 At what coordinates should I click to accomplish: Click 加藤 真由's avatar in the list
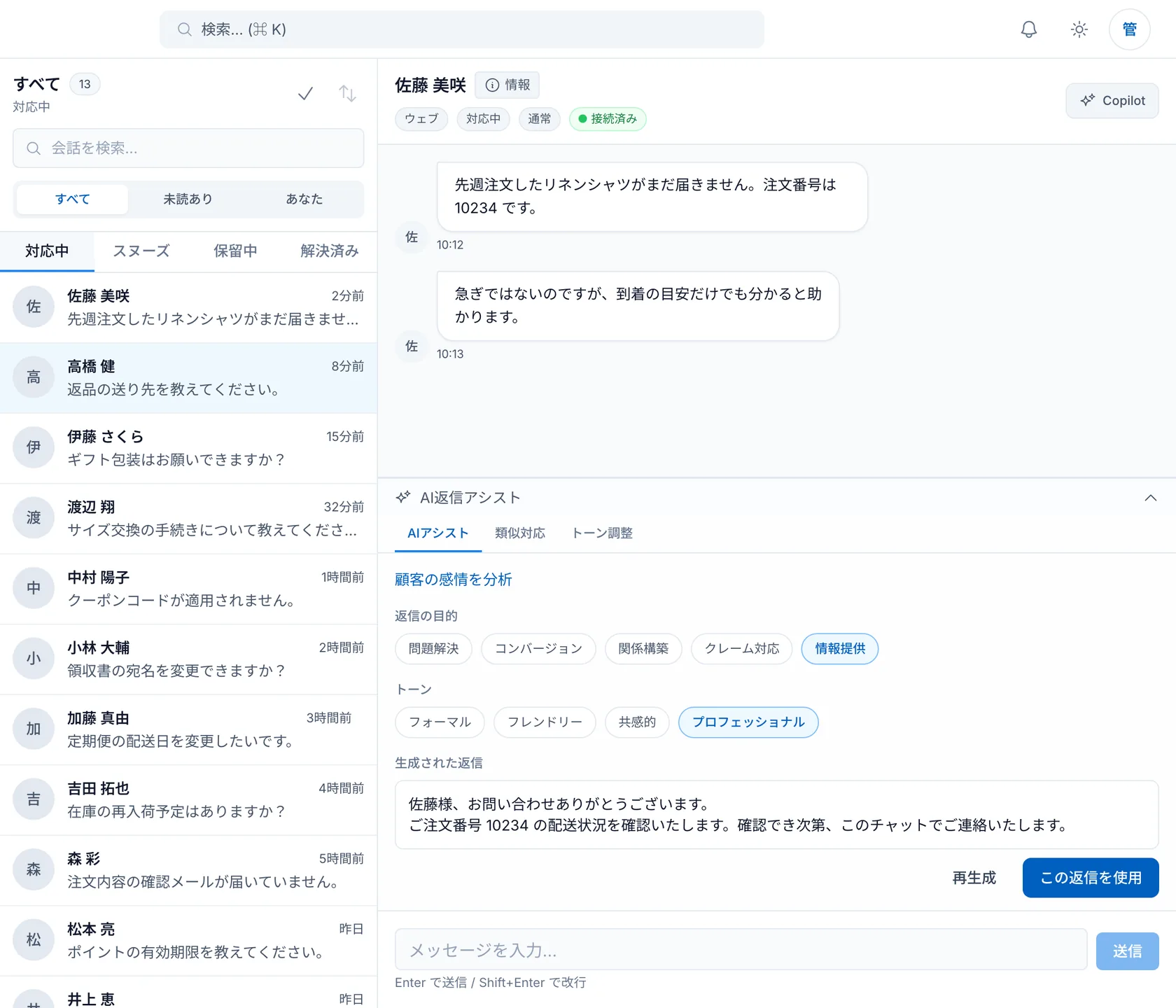(34, 729)
